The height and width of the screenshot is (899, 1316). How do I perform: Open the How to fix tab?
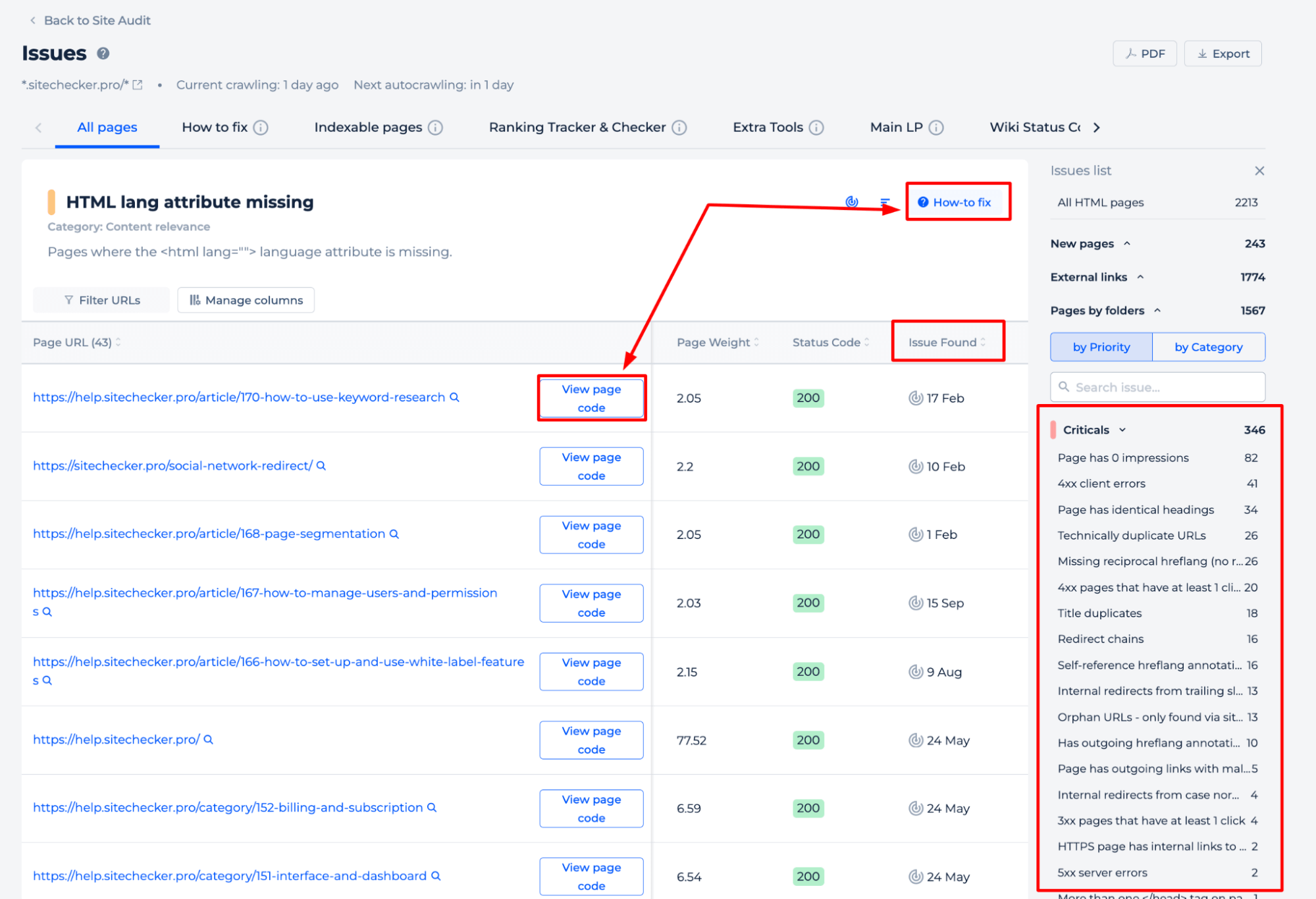[215, 128]
